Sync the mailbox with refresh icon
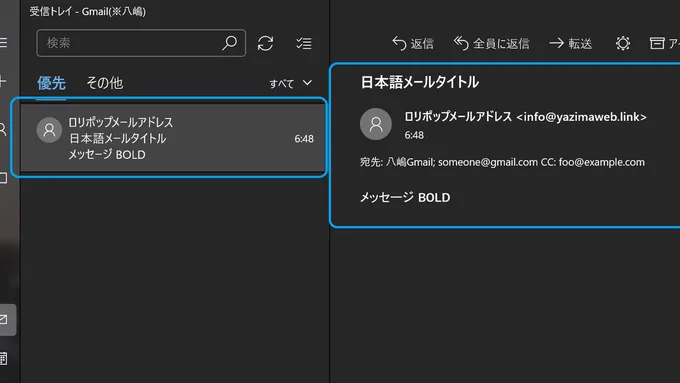 265,43
